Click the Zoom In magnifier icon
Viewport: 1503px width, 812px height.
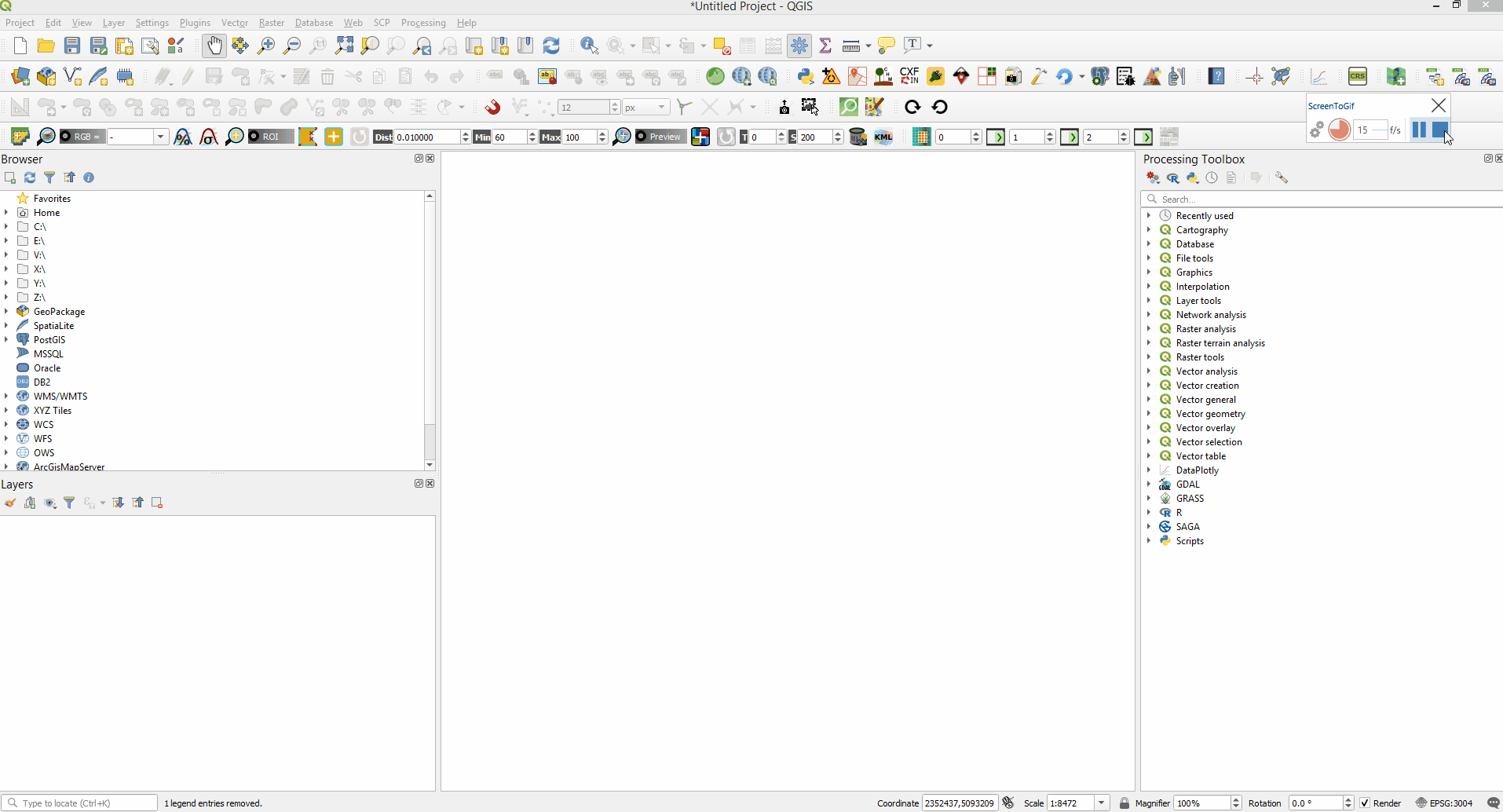tap(266, 46)
